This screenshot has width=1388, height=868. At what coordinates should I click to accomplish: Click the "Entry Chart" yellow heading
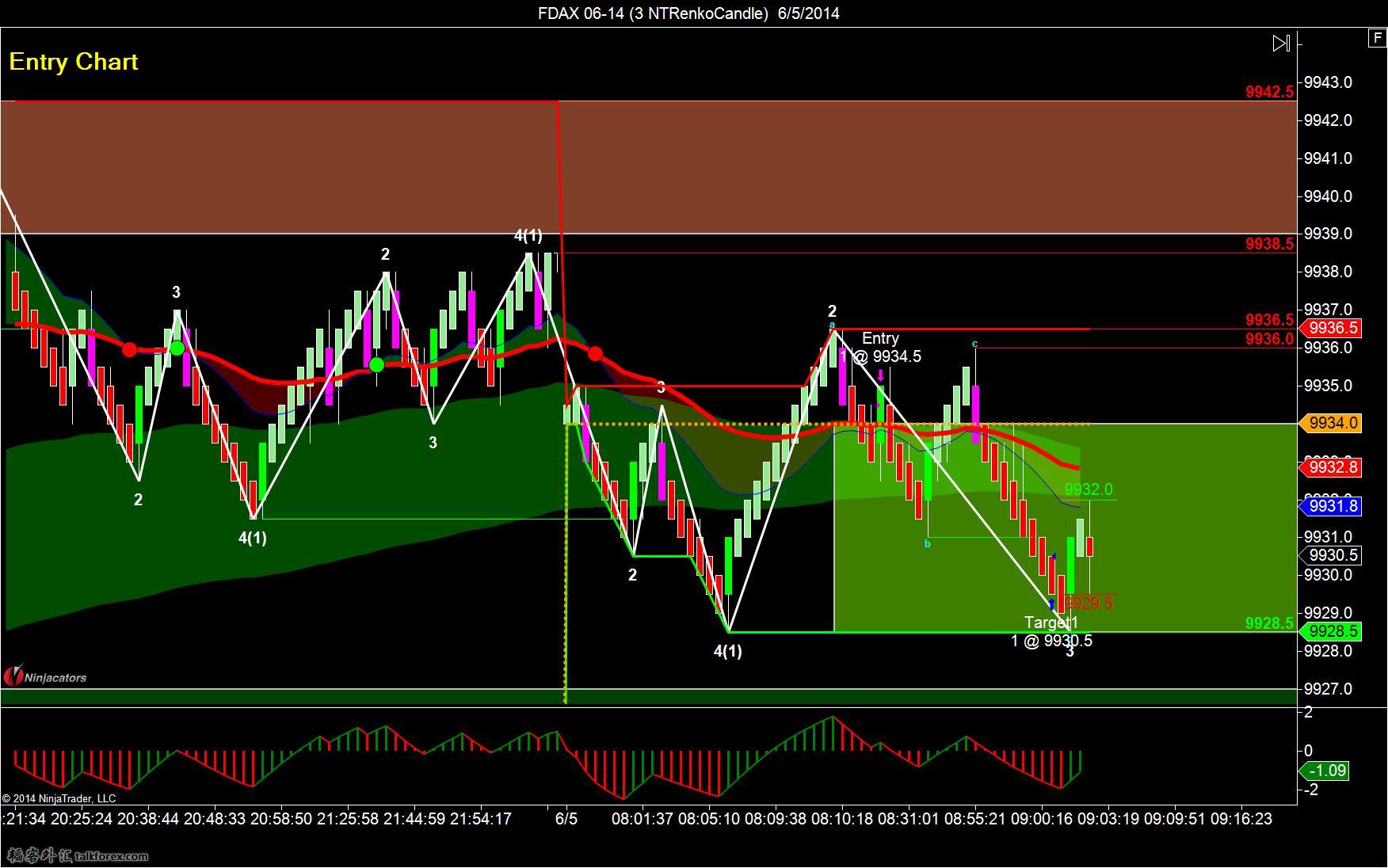point(74,62)
